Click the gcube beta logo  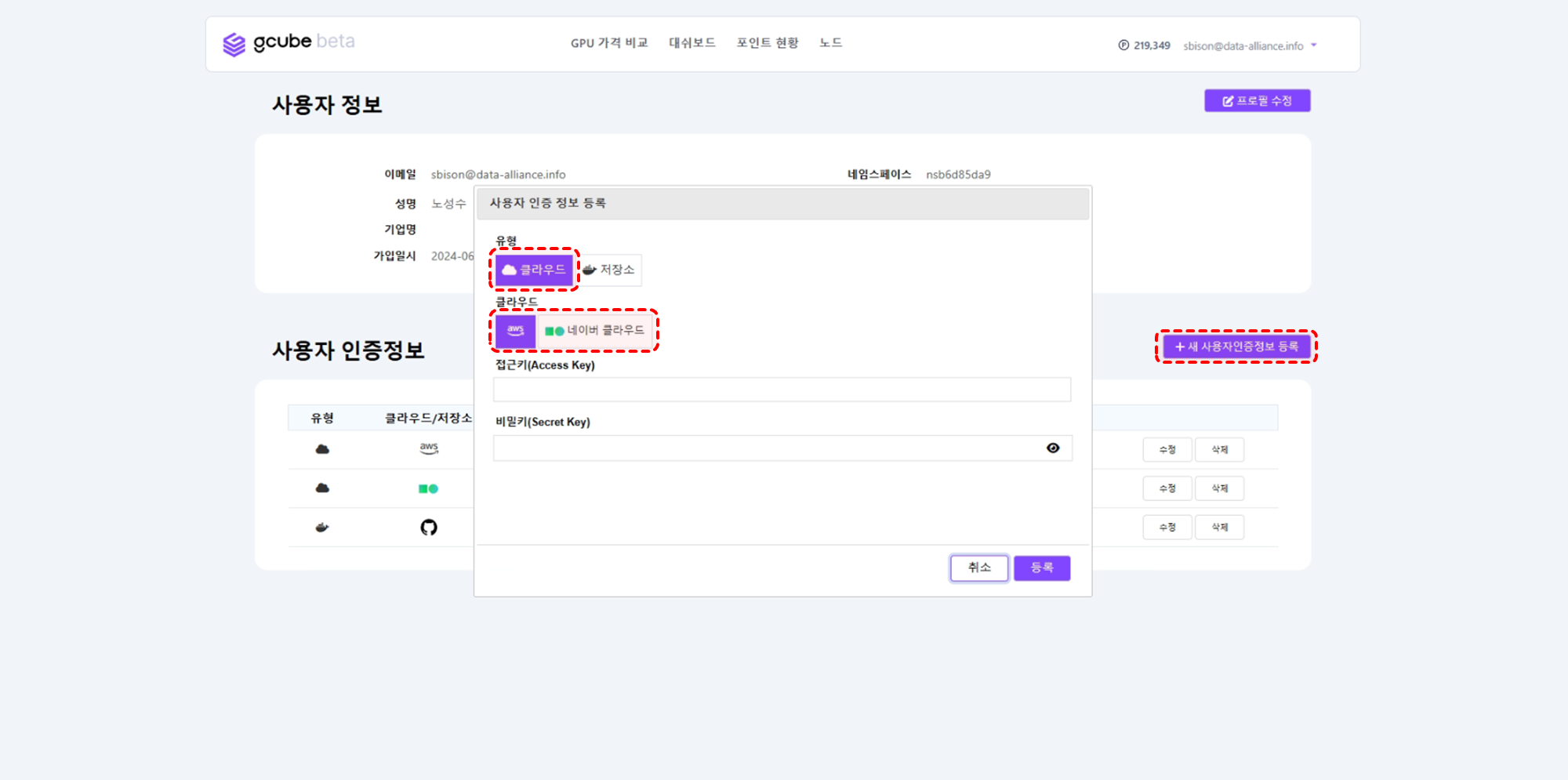(289, 43)
